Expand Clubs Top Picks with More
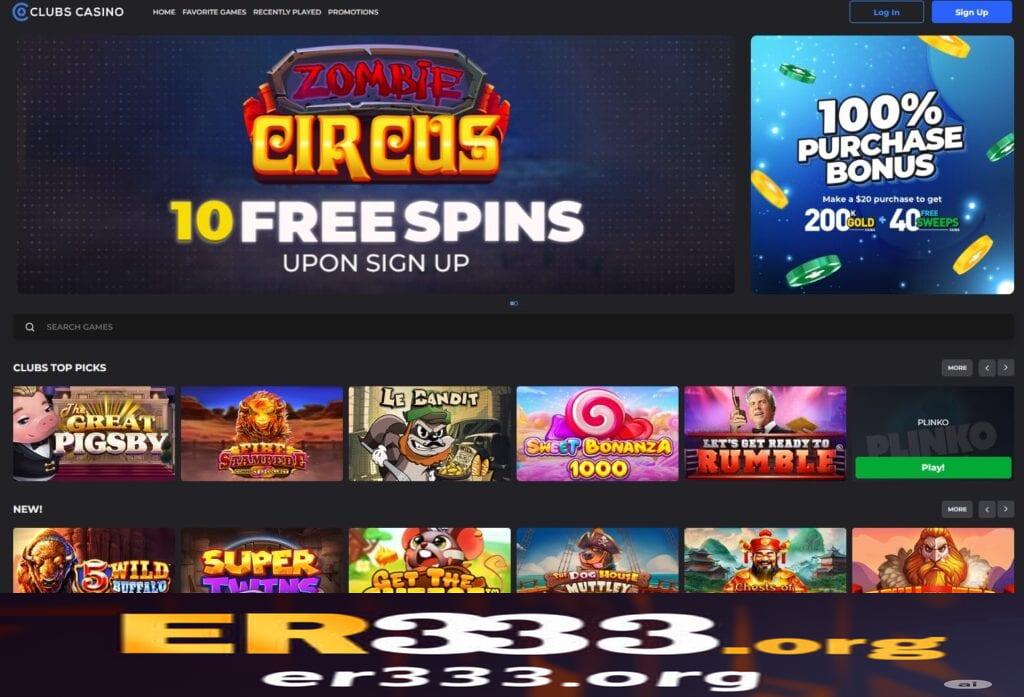Screen dimensions: 1024x697 tap(957, 368)
